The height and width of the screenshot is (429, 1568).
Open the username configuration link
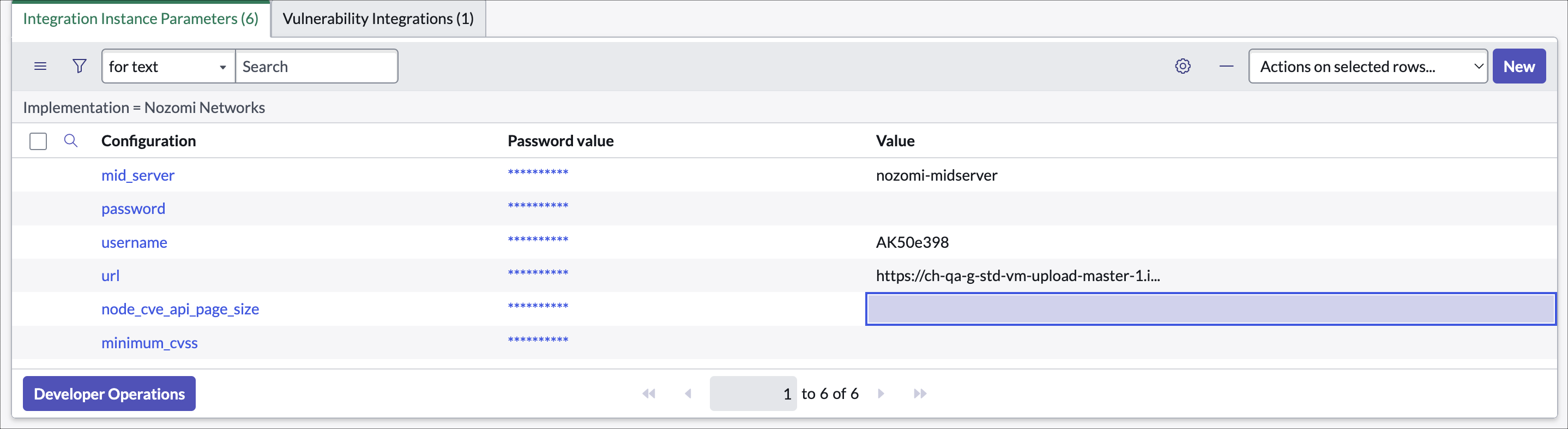pos(134,242)
